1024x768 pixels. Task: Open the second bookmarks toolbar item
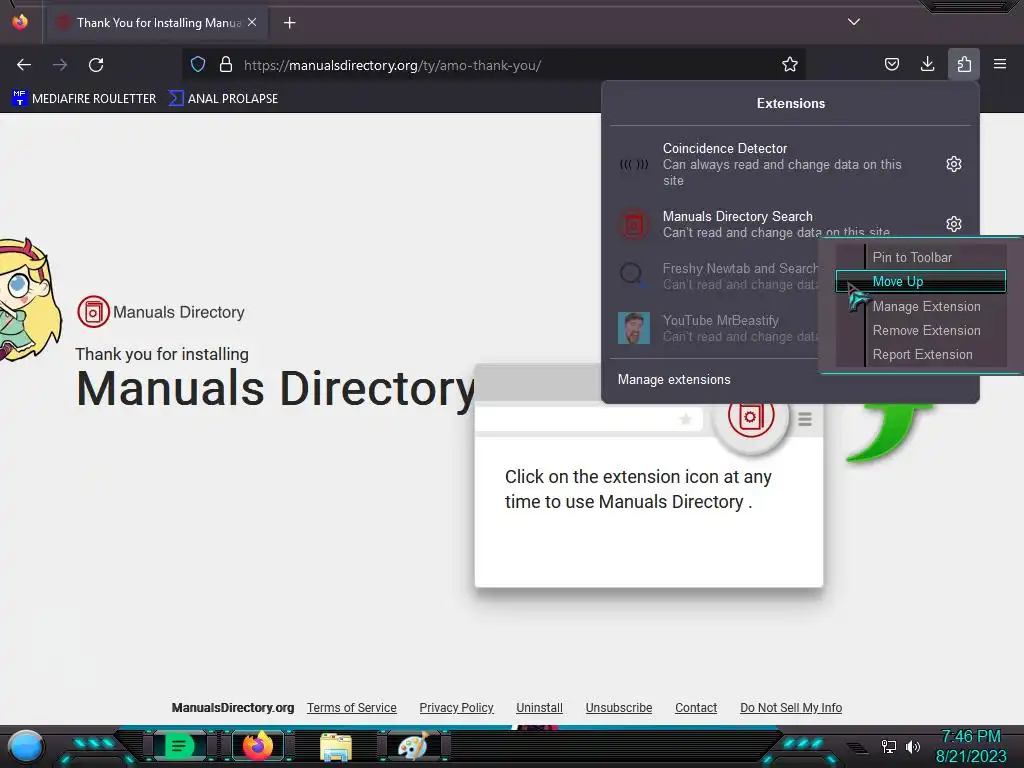point(223,99)
